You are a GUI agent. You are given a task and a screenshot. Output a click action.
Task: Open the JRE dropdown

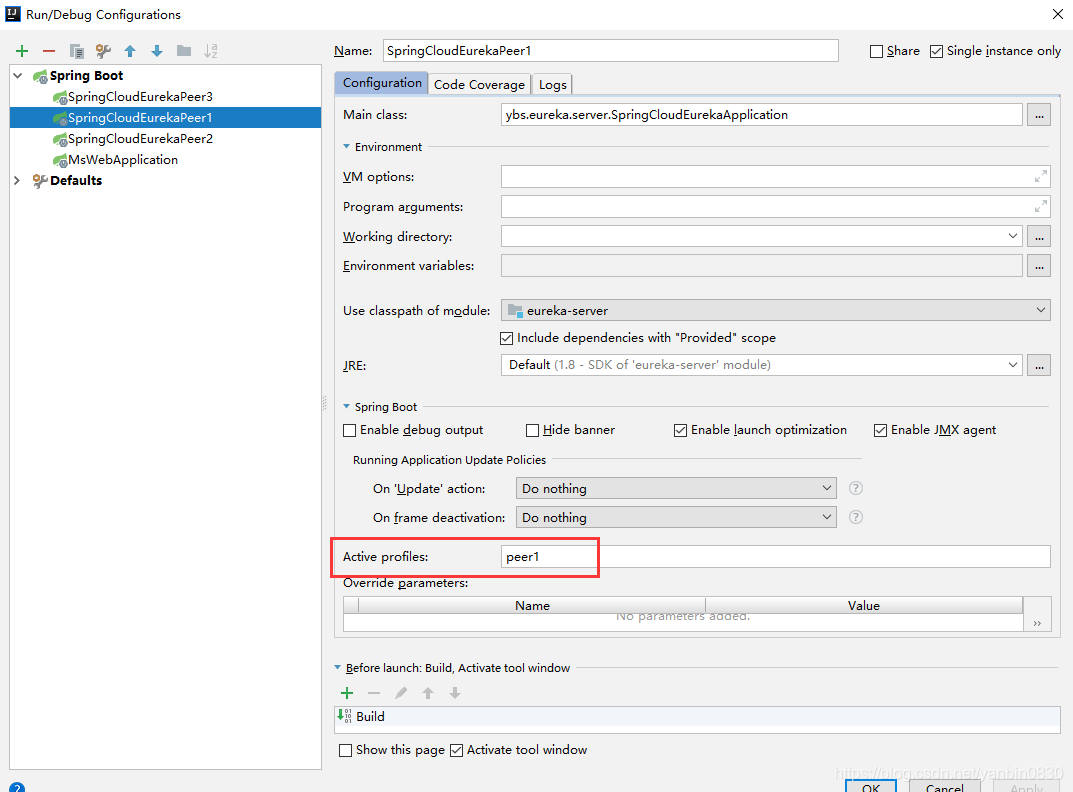[x=1013, y=365]
